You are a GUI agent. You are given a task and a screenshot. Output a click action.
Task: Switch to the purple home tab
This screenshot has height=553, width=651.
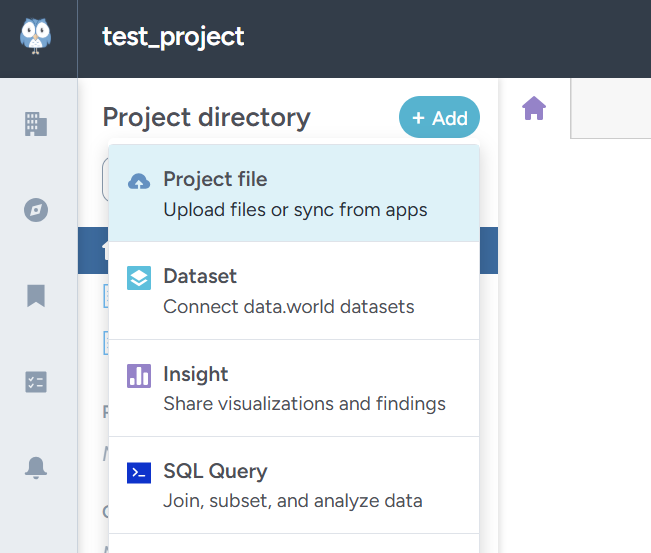tap(534, 109)
